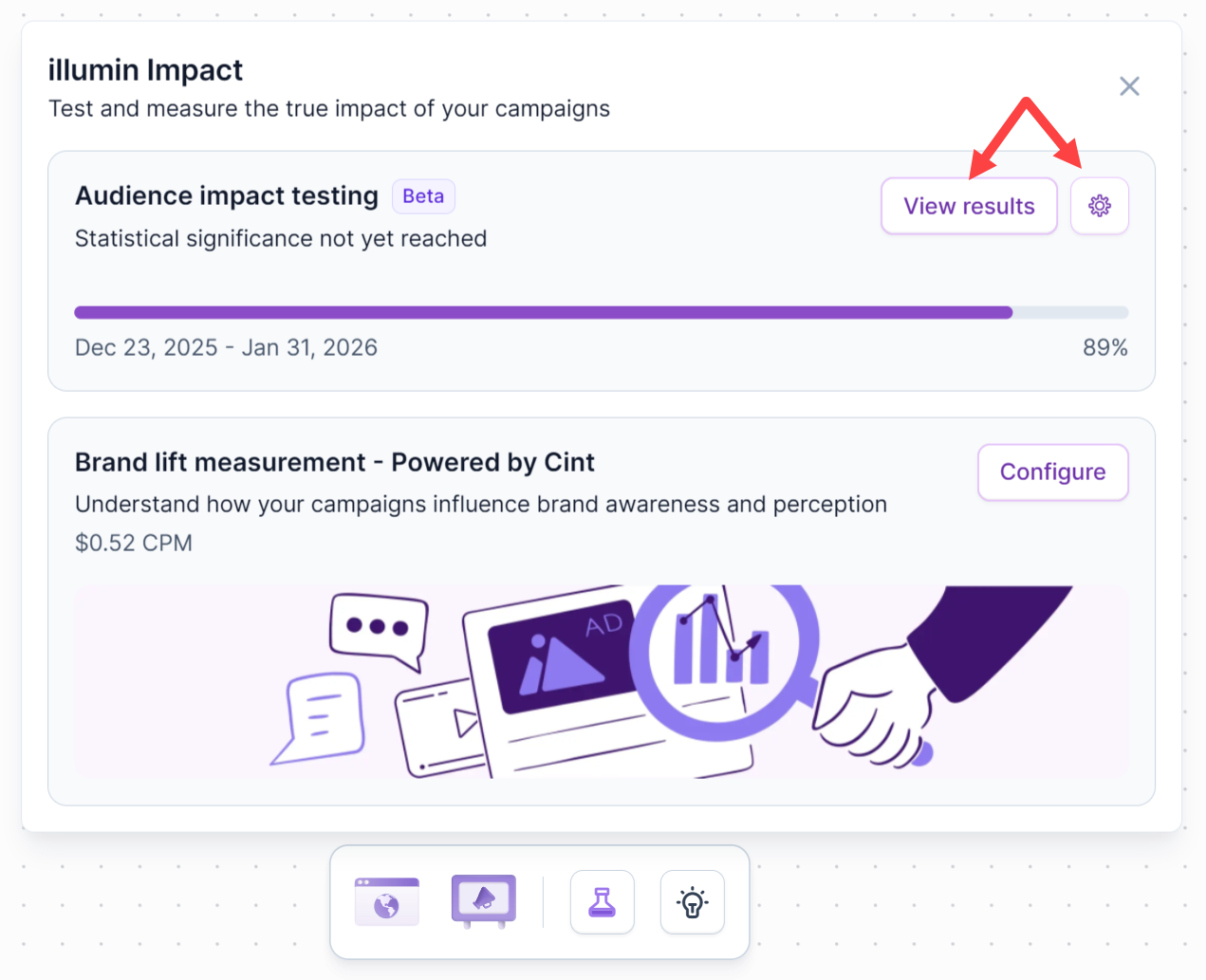1206x980 pixels.
Task: Click the View results button
Action: [x=969, y=206]
